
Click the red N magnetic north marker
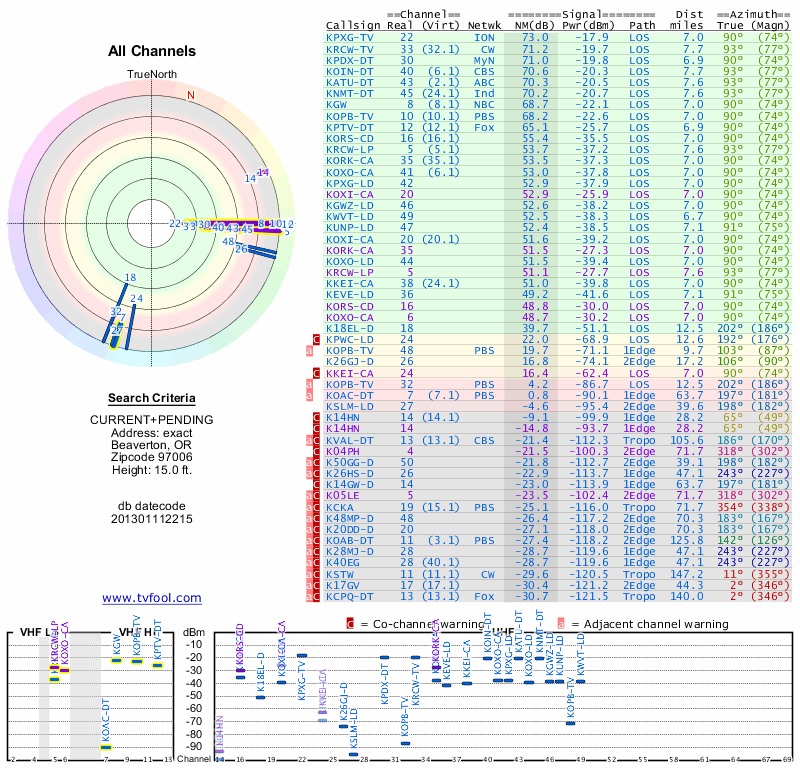(191, 95)
